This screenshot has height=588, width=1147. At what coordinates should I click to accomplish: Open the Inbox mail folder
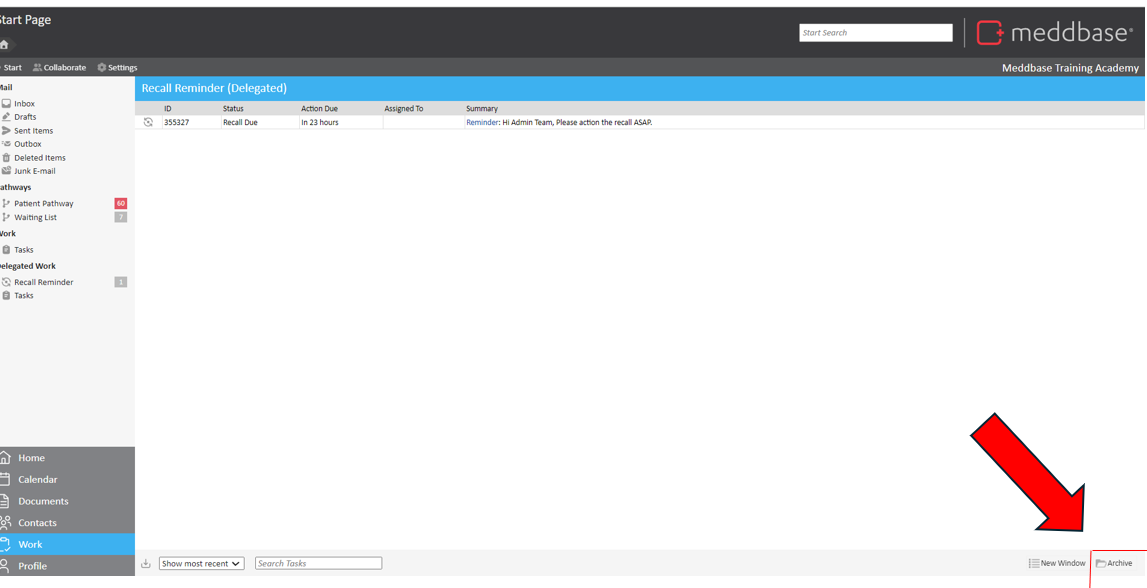click(24, 103)
